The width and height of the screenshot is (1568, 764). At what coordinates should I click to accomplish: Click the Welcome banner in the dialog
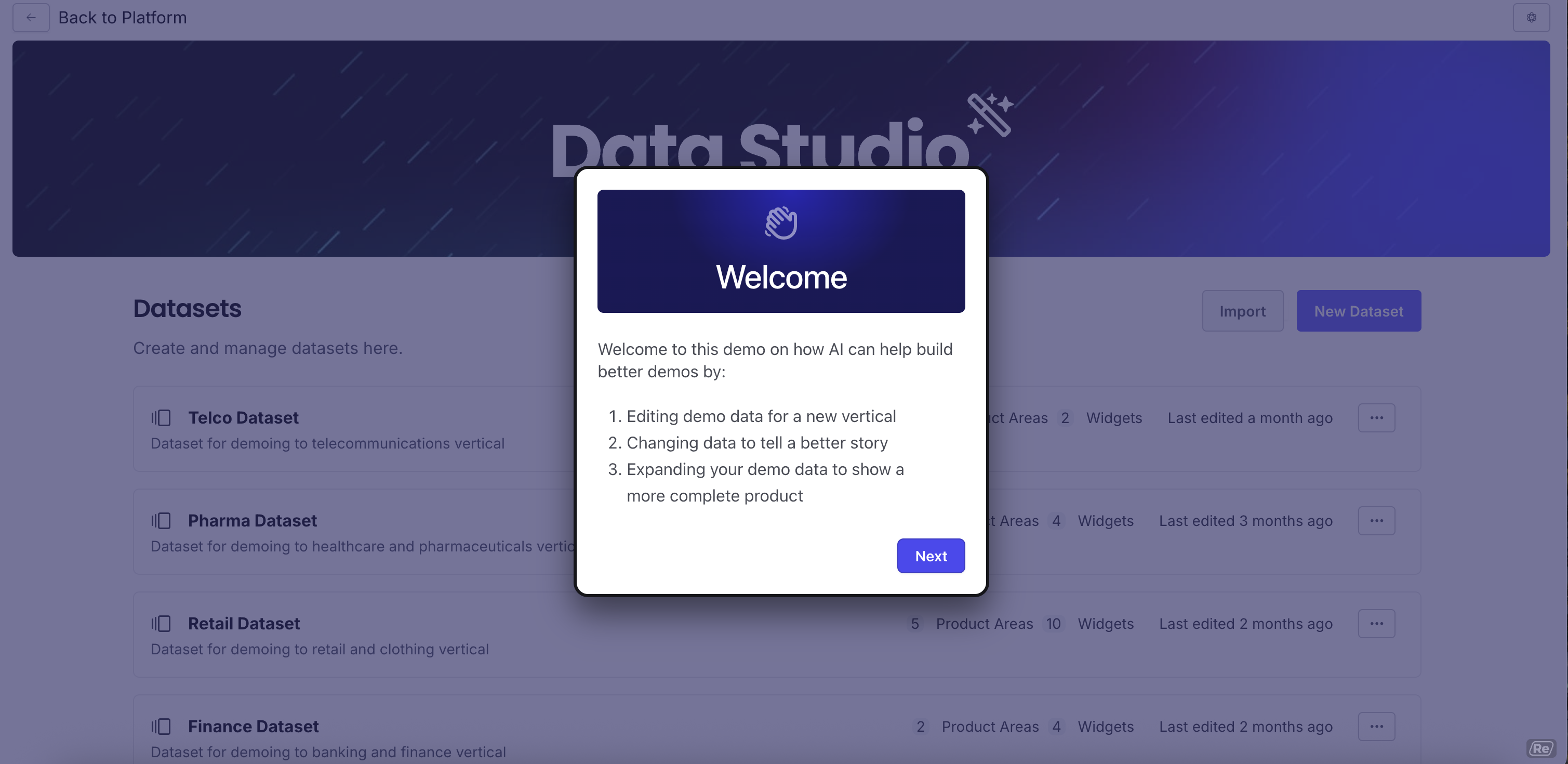point(781,251)
